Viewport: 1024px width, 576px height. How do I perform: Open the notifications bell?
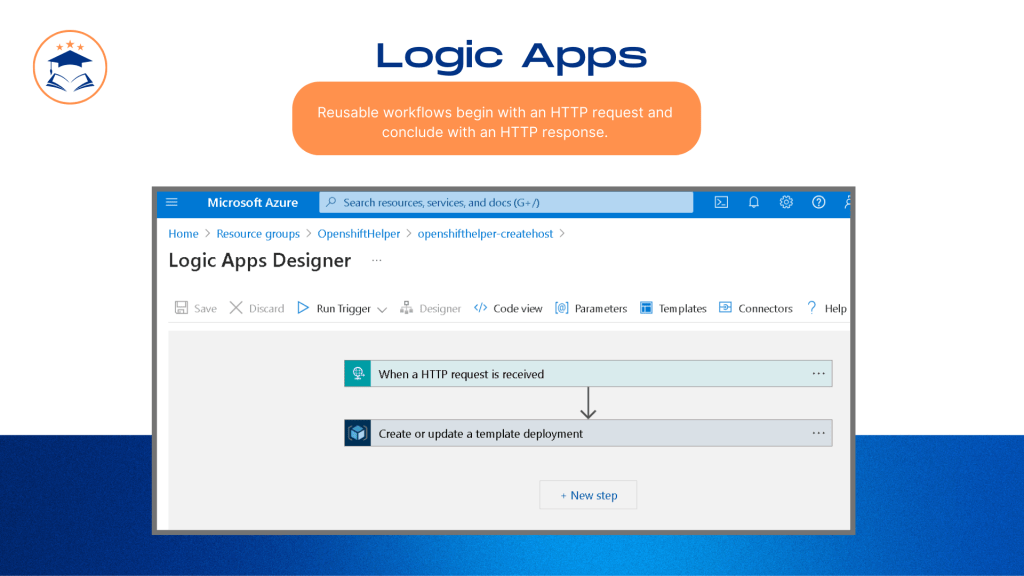[x=754, y=202]
